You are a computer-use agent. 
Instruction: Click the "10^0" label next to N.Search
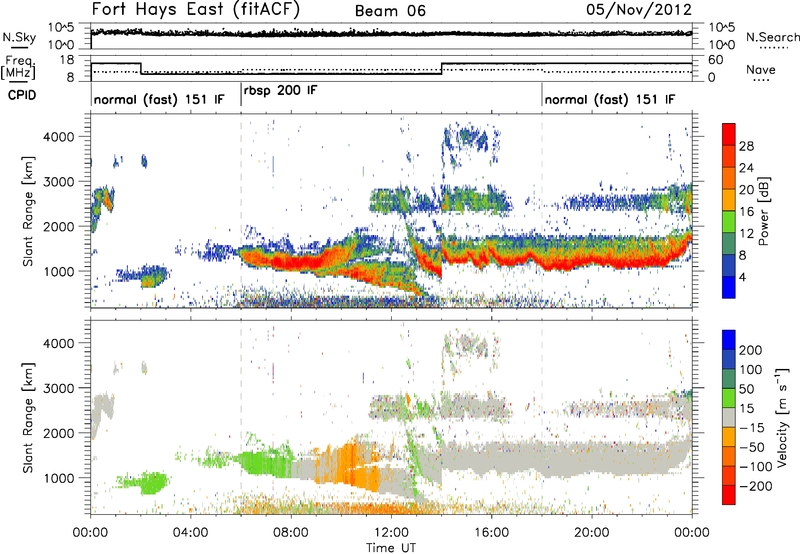[722, 44]
